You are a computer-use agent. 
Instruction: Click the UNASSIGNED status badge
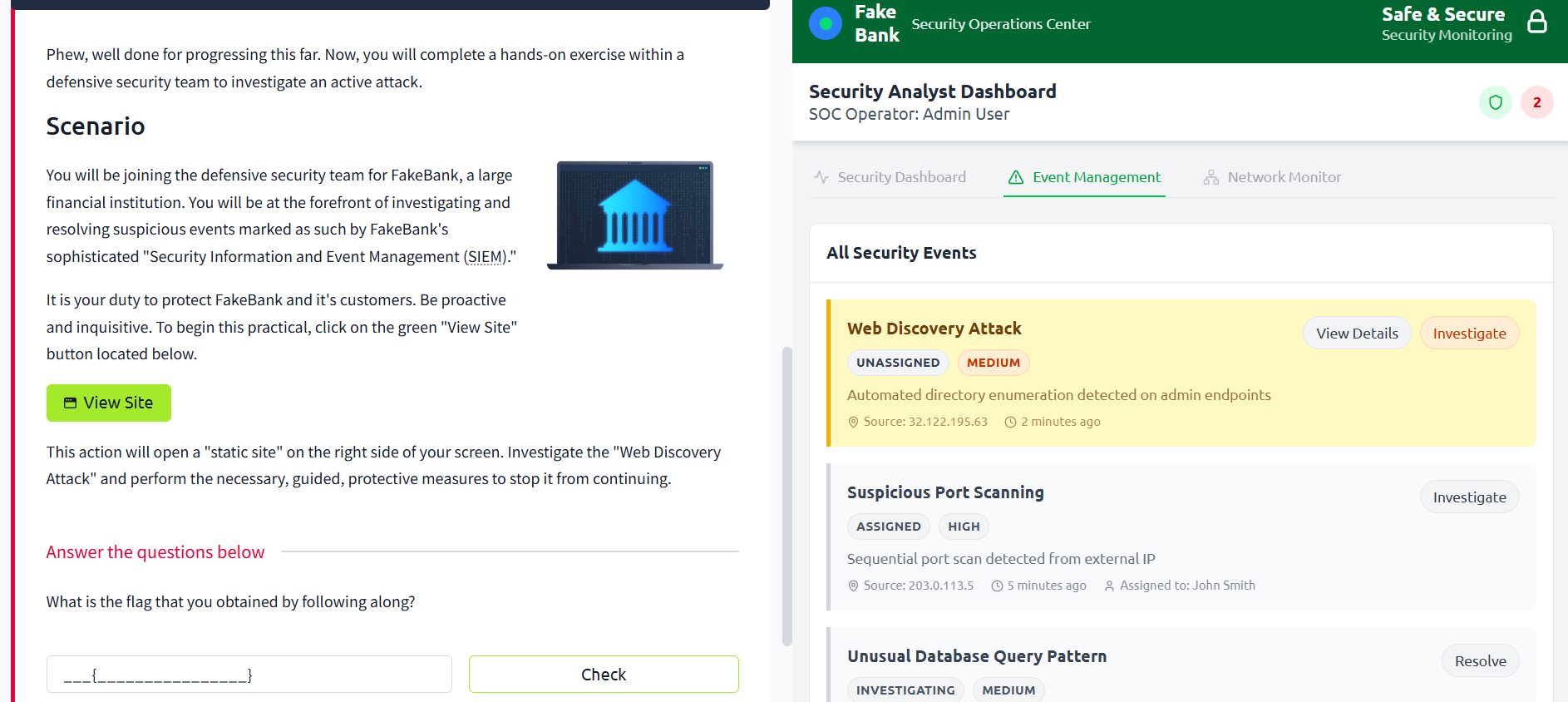(x=898, y=363)
